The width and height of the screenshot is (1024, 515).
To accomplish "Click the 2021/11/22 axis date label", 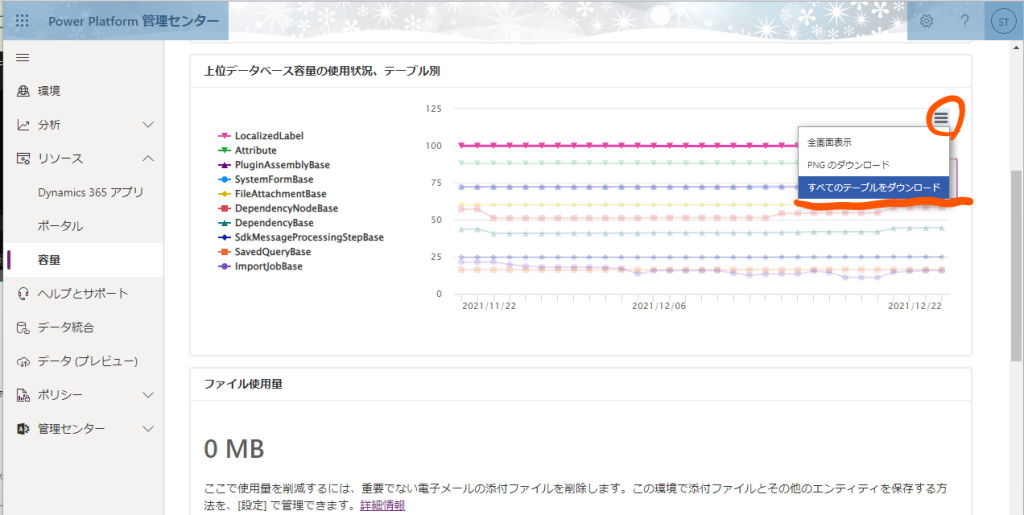I will pos(488,305).
